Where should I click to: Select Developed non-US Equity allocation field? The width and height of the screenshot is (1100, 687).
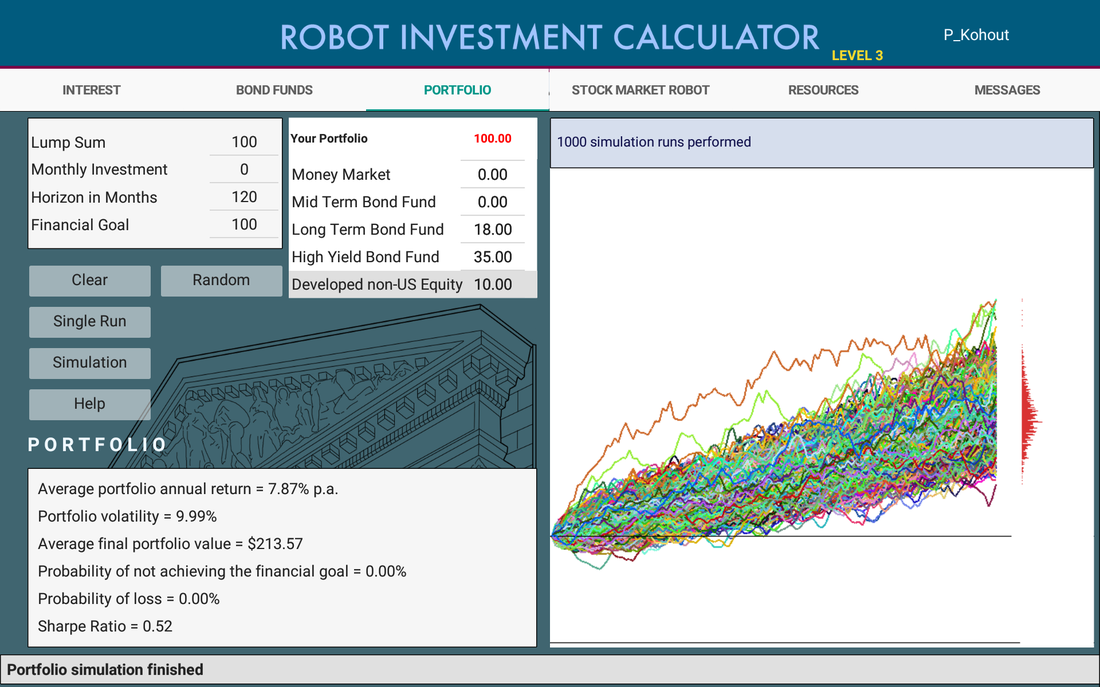[492, 284]
